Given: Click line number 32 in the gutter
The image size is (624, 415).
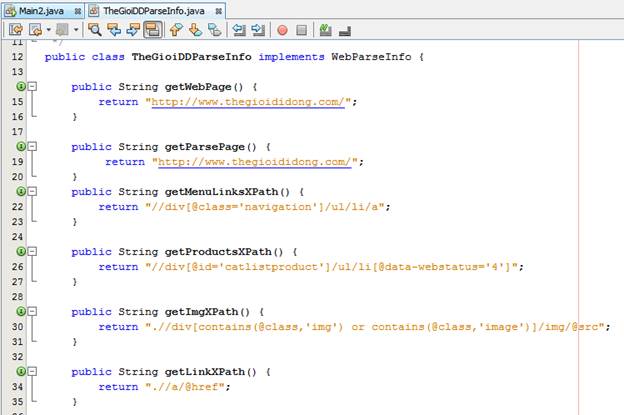Looking at the screenshot, I should [x=17, y=357].
